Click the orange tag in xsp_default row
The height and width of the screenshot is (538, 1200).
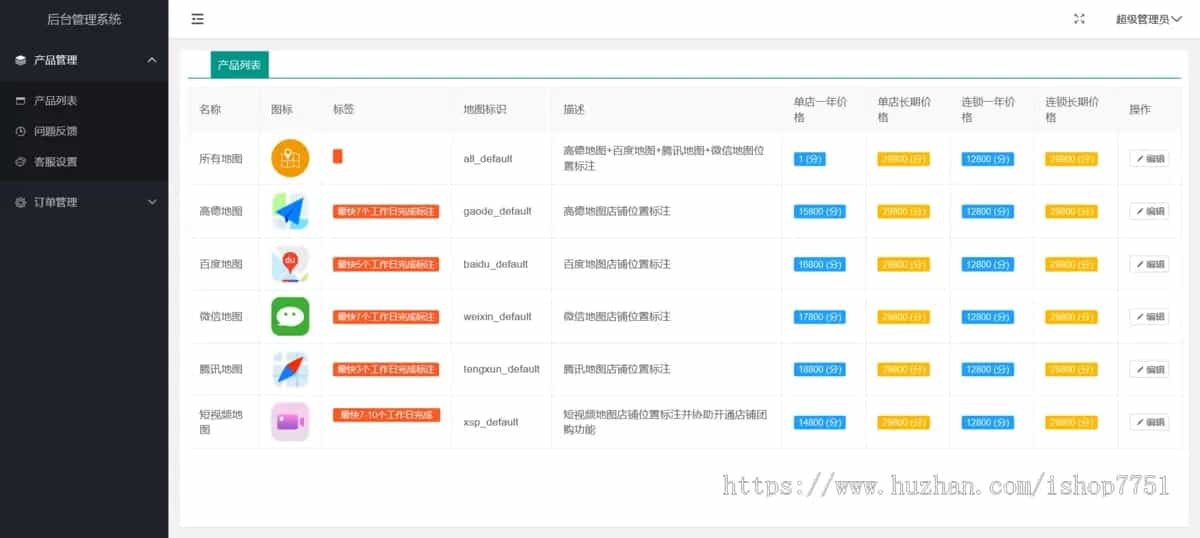(386, 415)
